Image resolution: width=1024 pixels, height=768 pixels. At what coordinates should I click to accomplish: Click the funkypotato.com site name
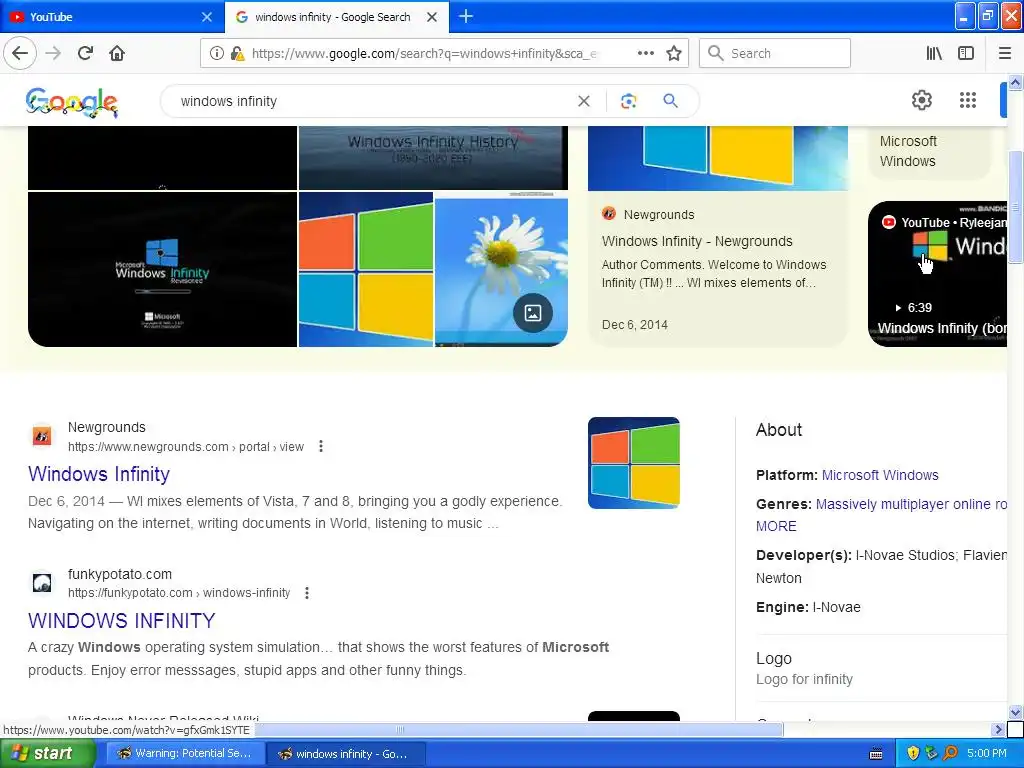pos(120,574)
